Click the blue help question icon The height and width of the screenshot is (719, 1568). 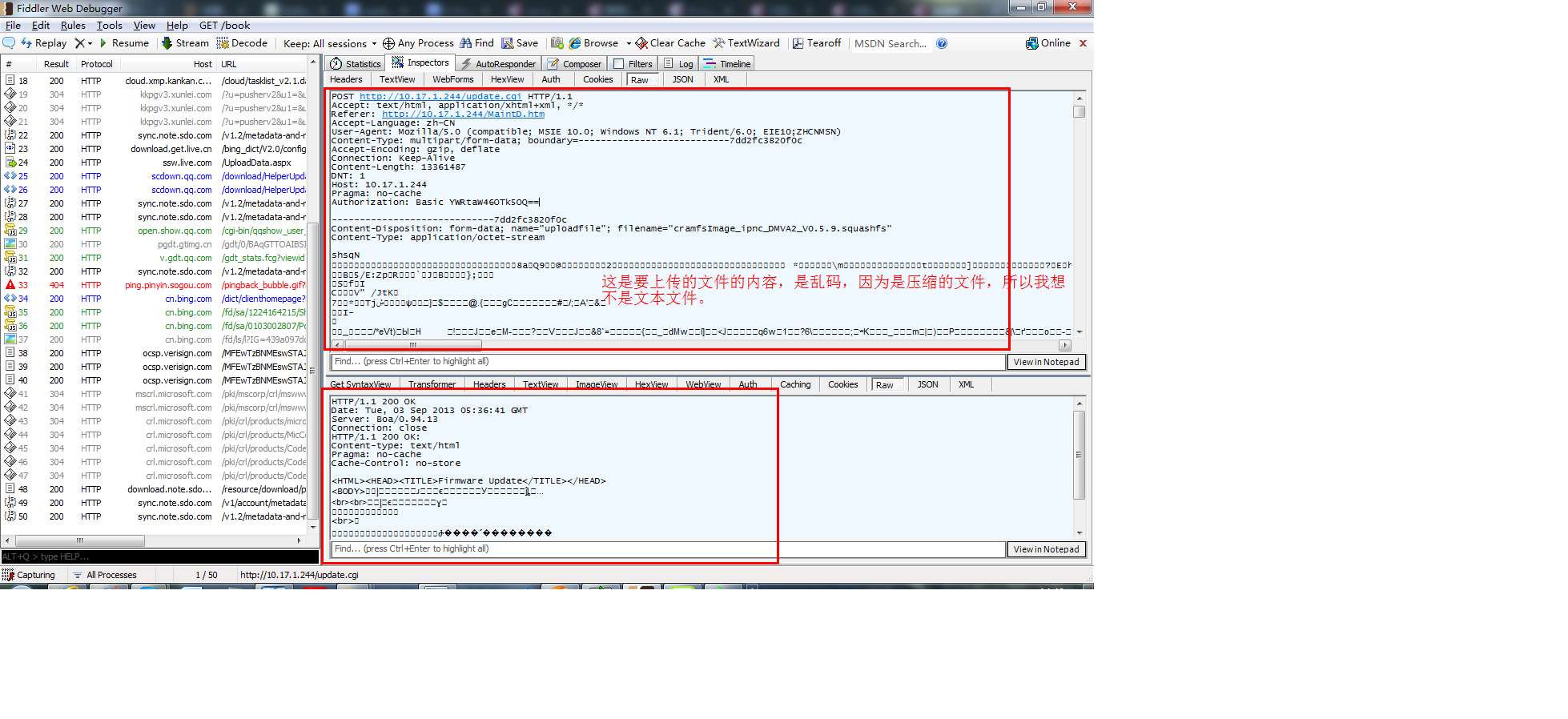(x=942, y=43)
